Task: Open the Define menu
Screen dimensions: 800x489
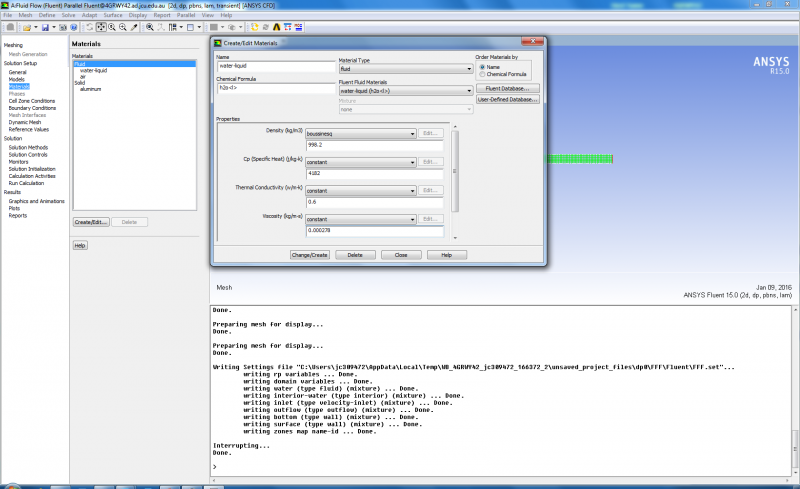Action: (47, 15)
